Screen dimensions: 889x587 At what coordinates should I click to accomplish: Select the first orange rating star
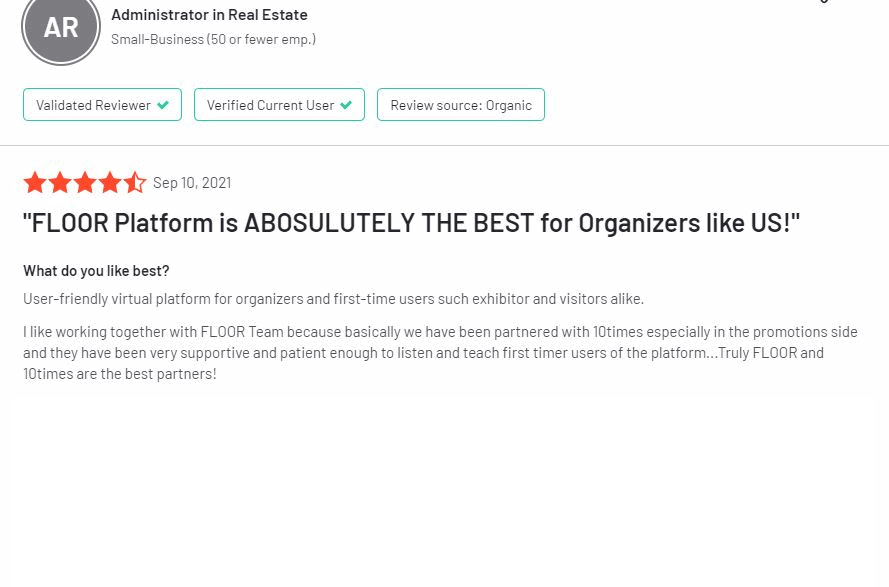click(35, 183)
